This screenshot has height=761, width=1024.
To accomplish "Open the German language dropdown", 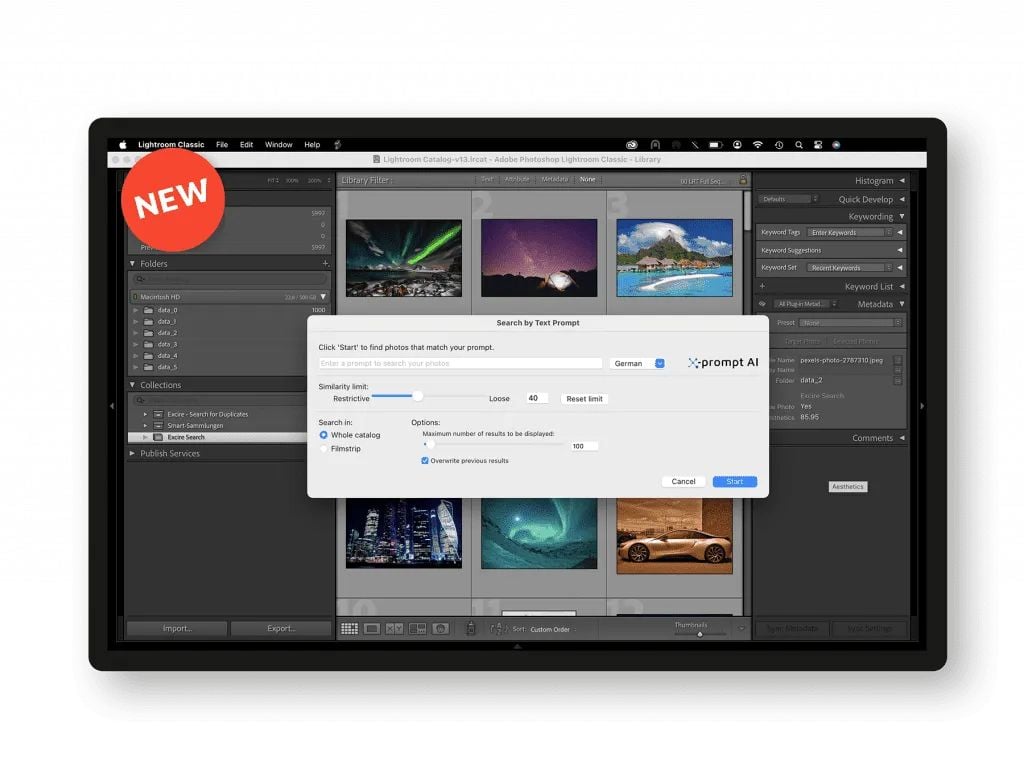I will click(x=639, y=363).
